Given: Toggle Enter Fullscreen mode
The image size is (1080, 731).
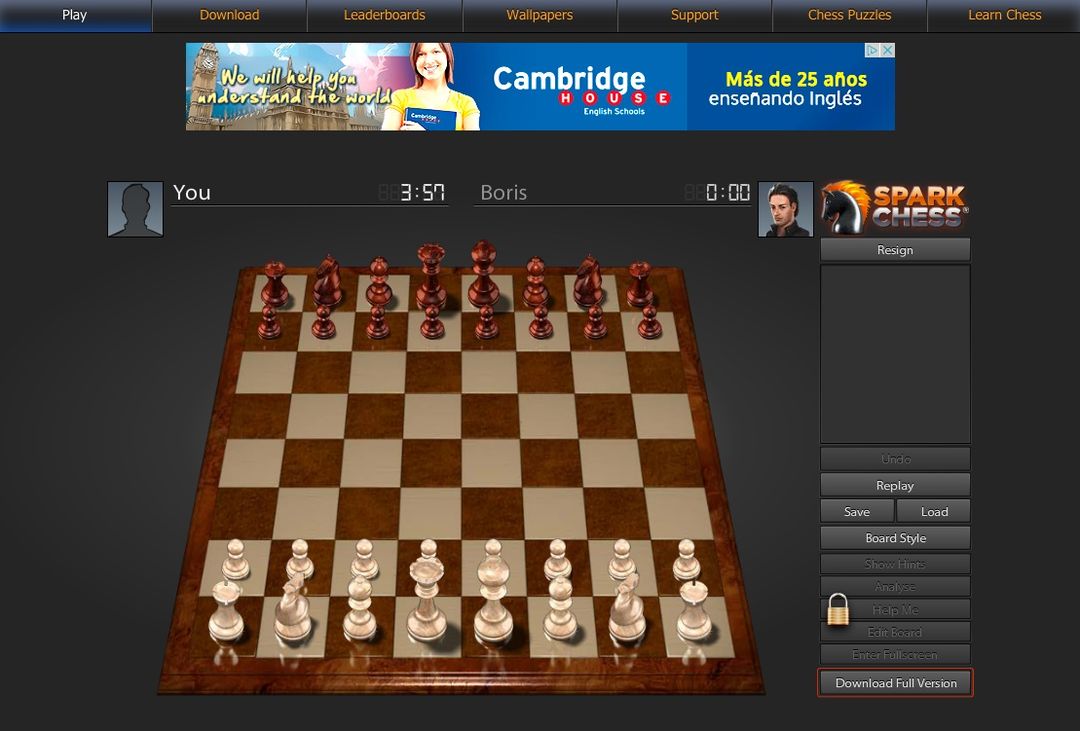Looking at the screenshot, I should pyautogui.click(x=894, y=654).
